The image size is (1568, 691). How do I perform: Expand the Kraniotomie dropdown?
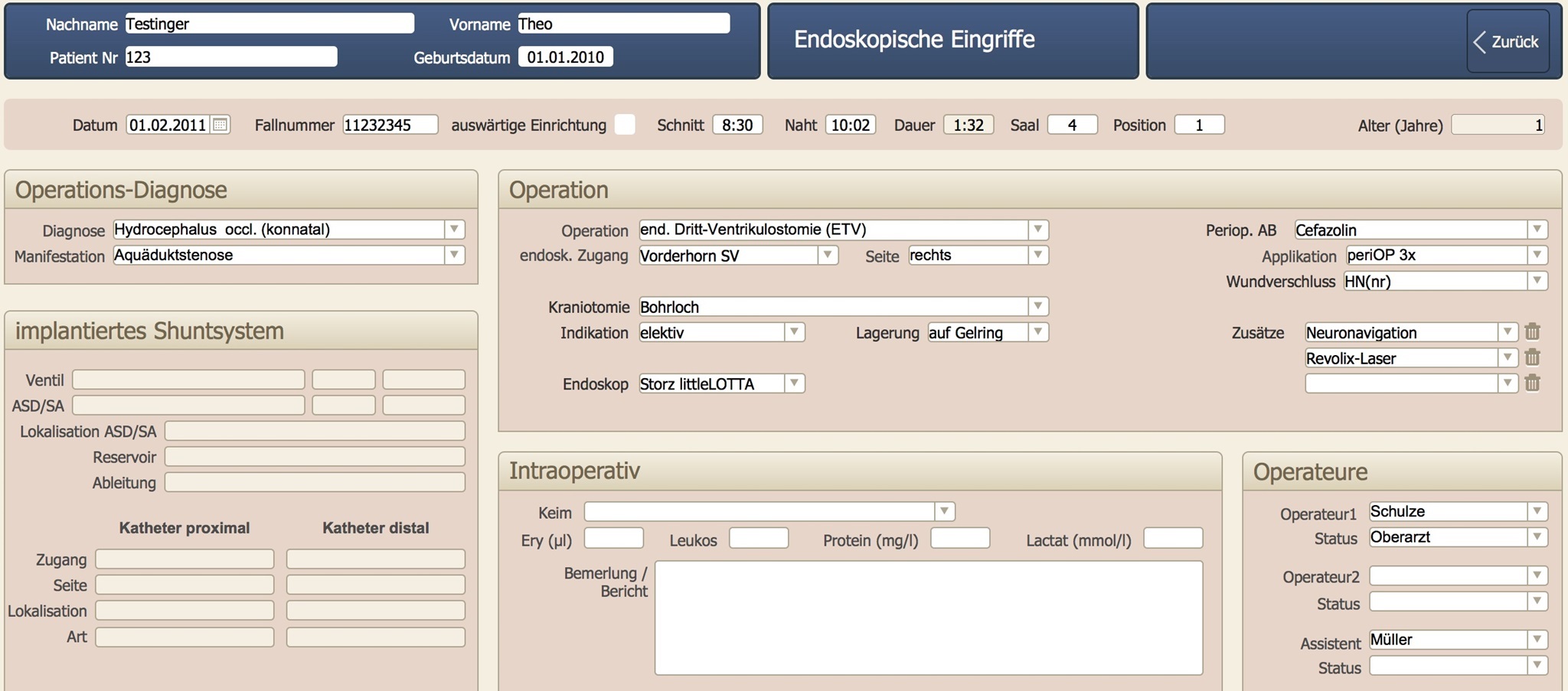pos(1038,306)
